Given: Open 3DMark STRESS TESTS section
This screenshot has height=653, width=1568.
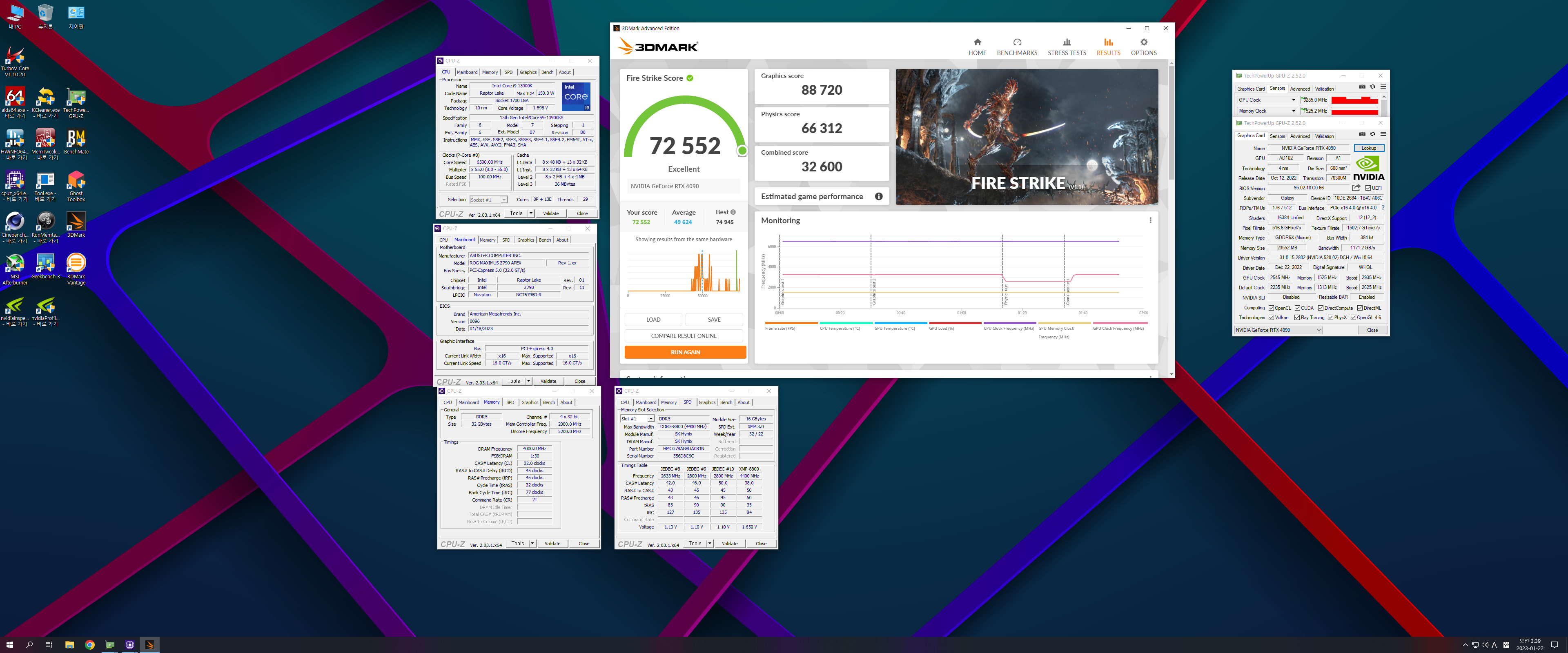Looking at the screenshot, I should pos(1067,47).
